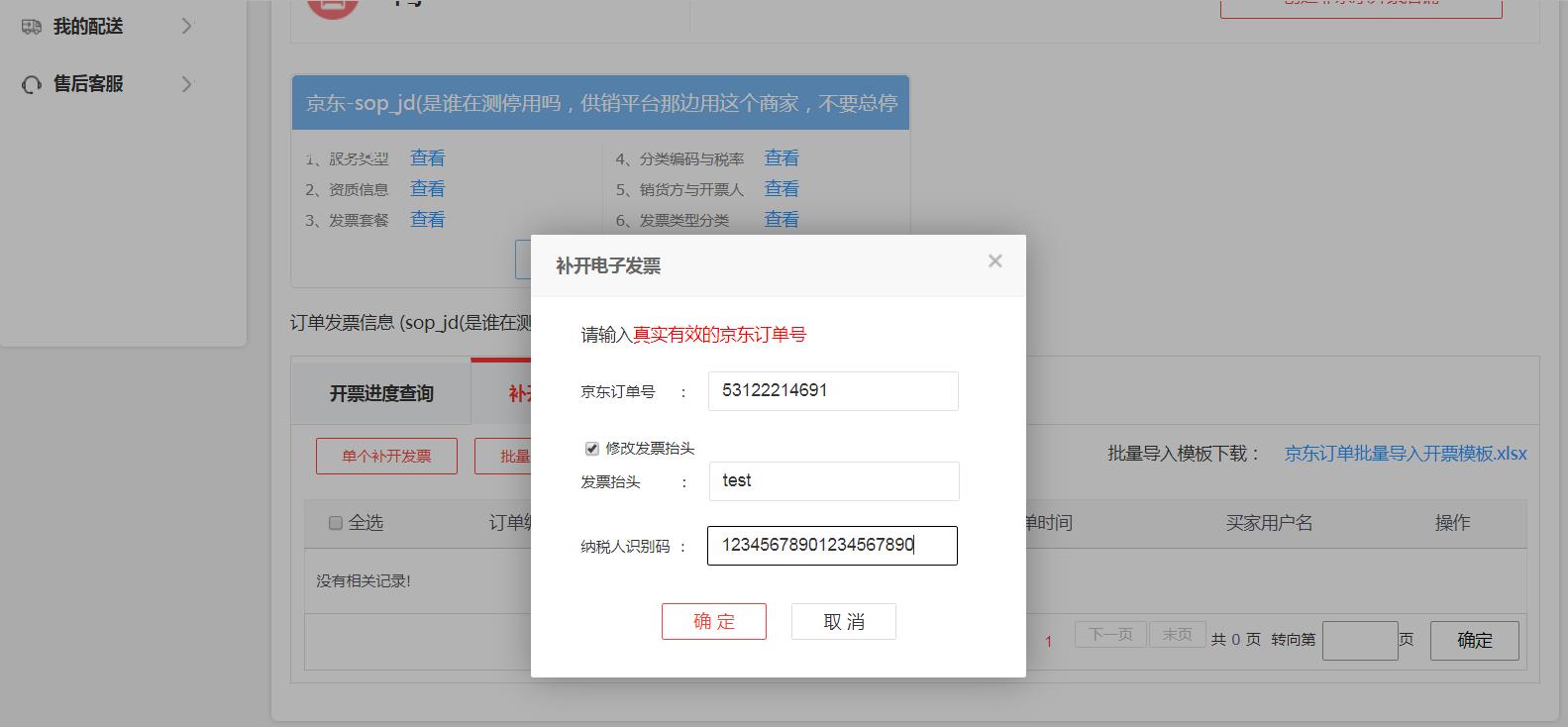Viewport: 1568px width, 727px height.
Task: Switch to the 开票进度查询 tab
Action: 381,393
